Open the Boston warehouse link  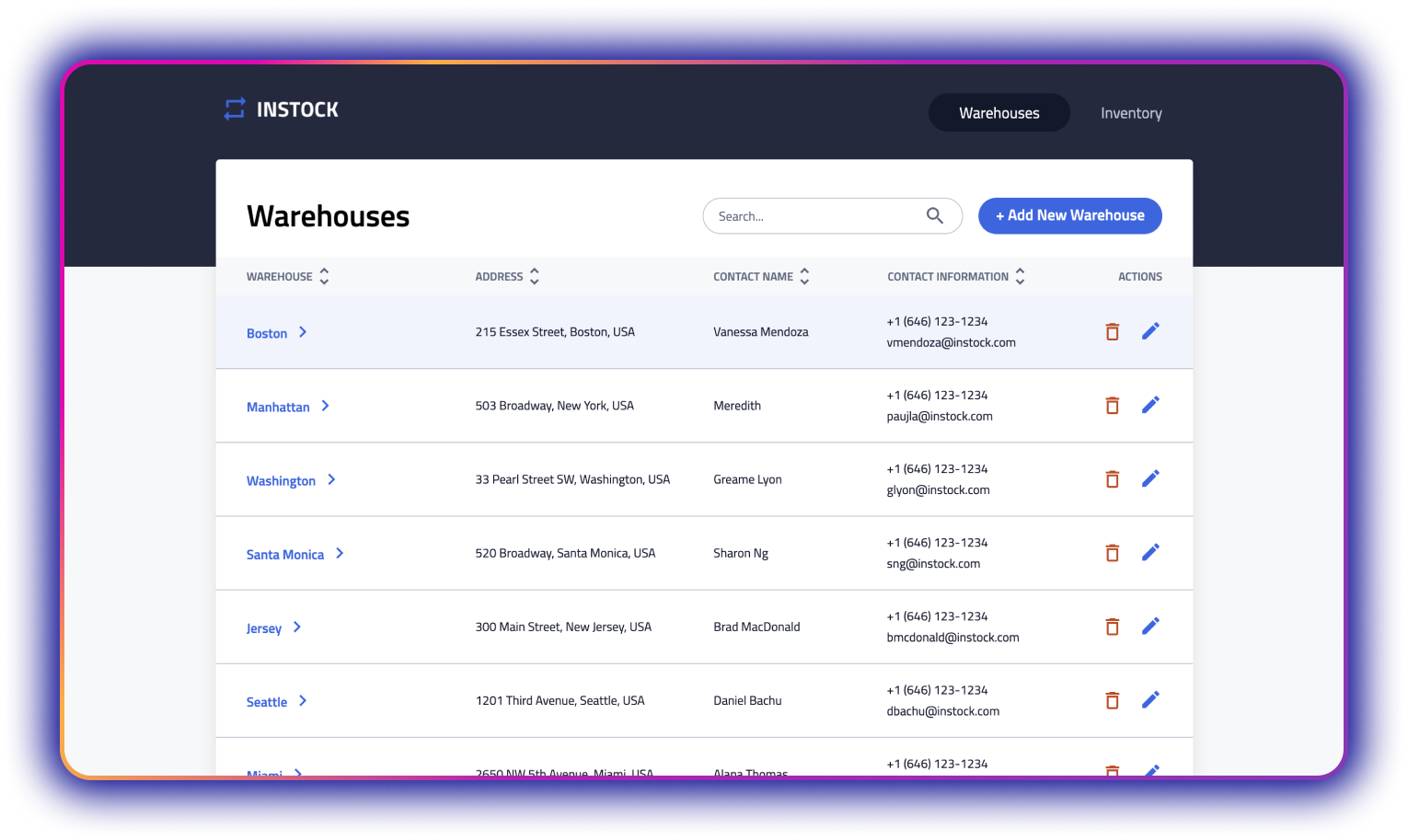(x=267, y=333)
